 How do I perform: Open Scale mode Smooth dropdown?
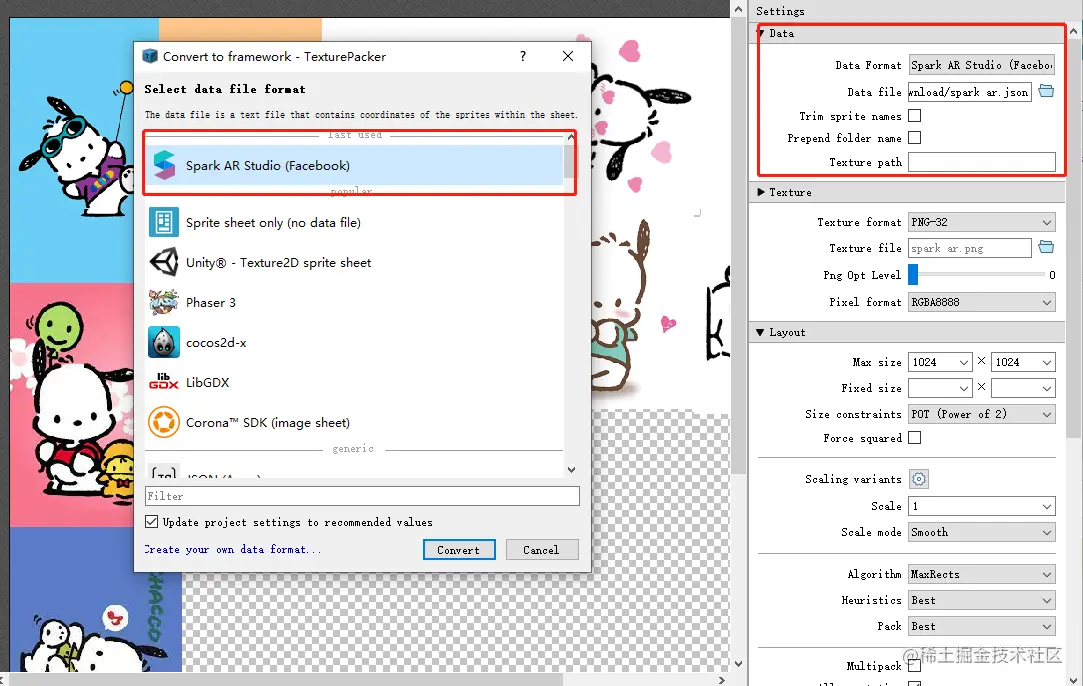click(981, 533)
